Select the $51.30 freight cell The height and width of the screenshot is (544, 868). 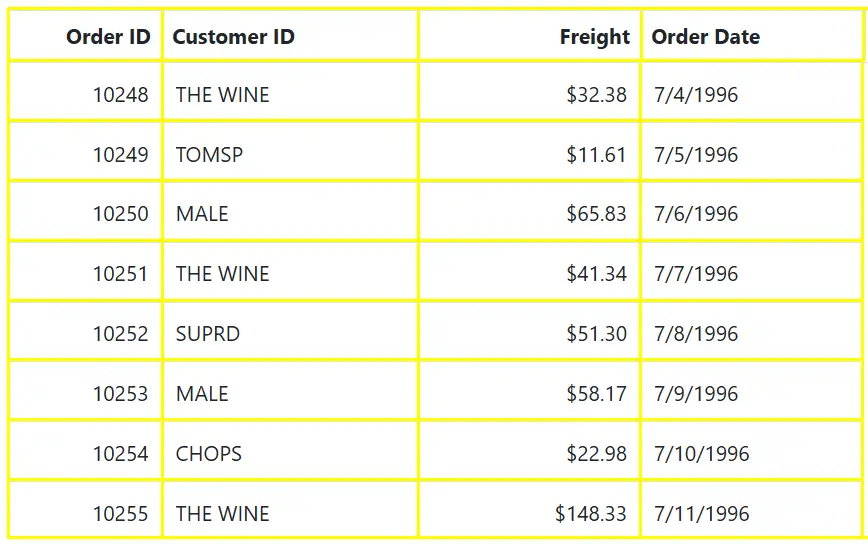[x=596, y=334]
